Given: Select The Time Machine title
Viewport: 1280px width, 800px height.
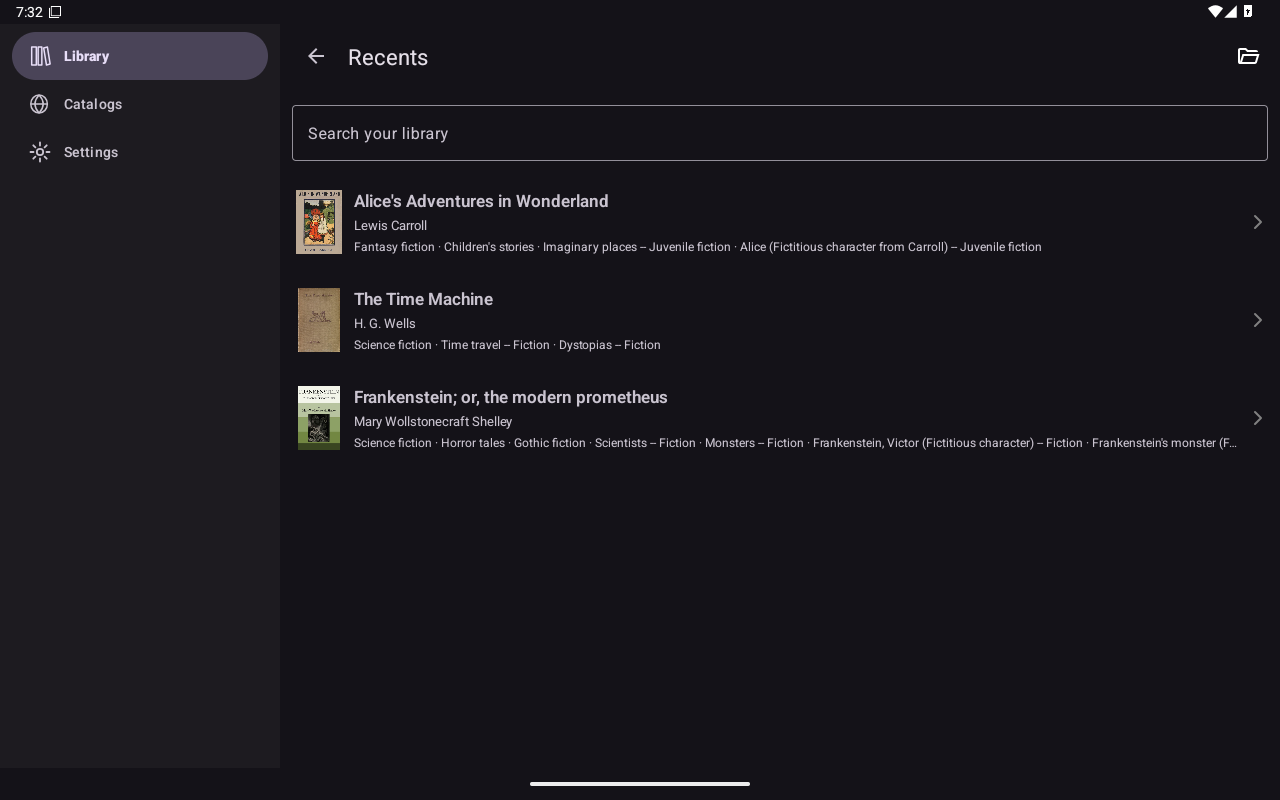Looking at the screenshot, I should (423, 299).
